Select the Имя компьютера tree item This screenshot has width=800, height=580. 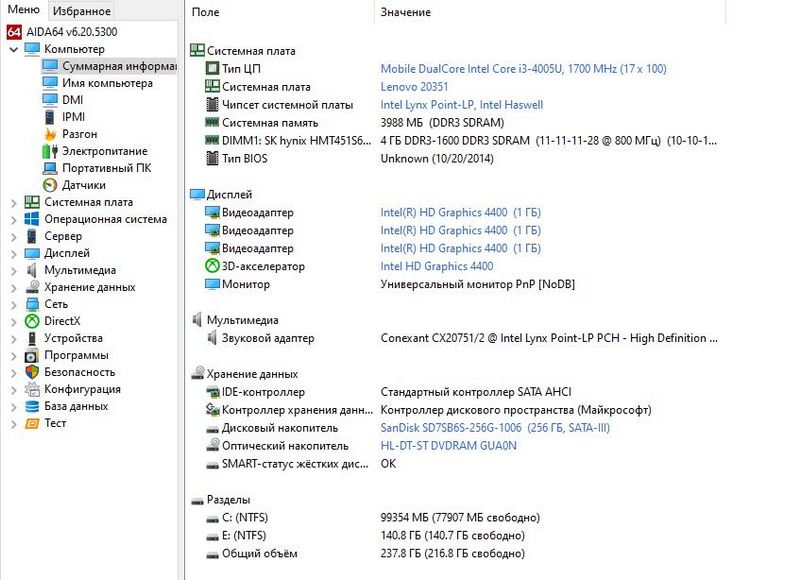click(x=106, y=83)
